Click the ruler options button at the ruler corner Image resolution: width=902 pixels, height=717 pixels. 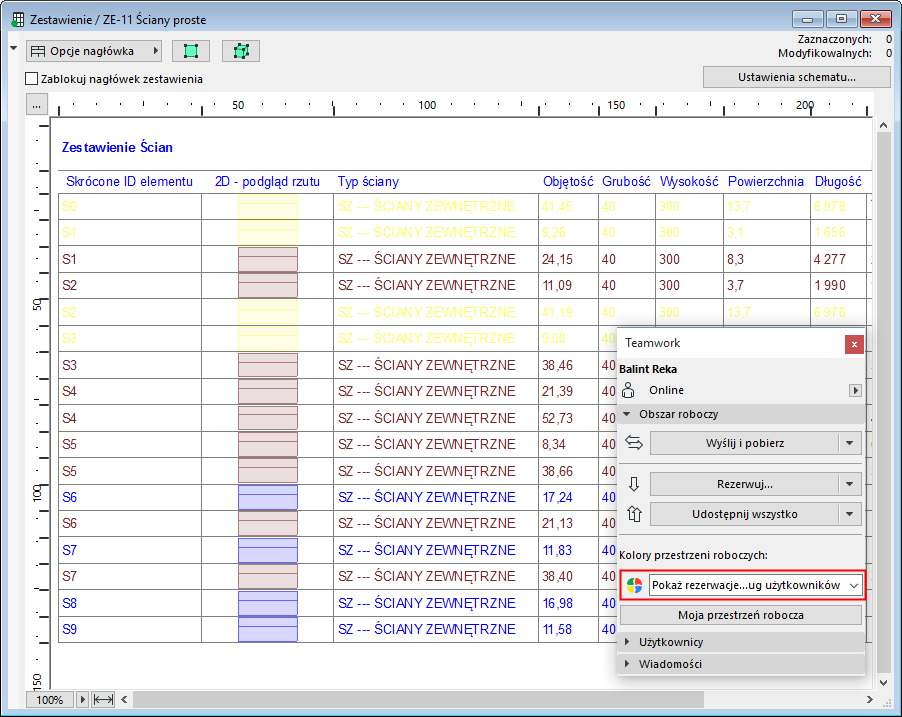click(x=36, y=103)
